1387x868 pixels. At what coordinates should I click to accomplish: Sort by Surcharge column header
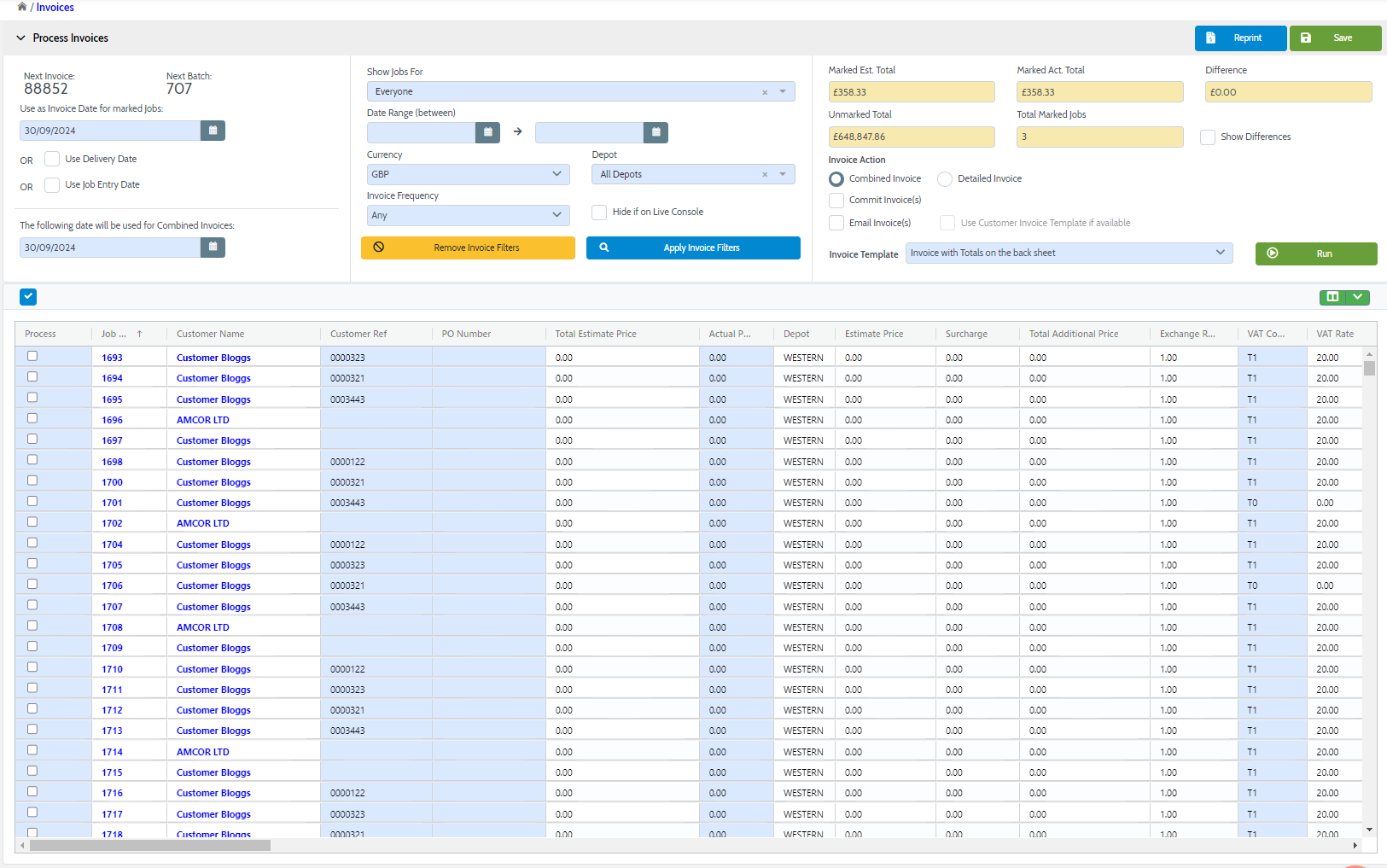[966, 334]
